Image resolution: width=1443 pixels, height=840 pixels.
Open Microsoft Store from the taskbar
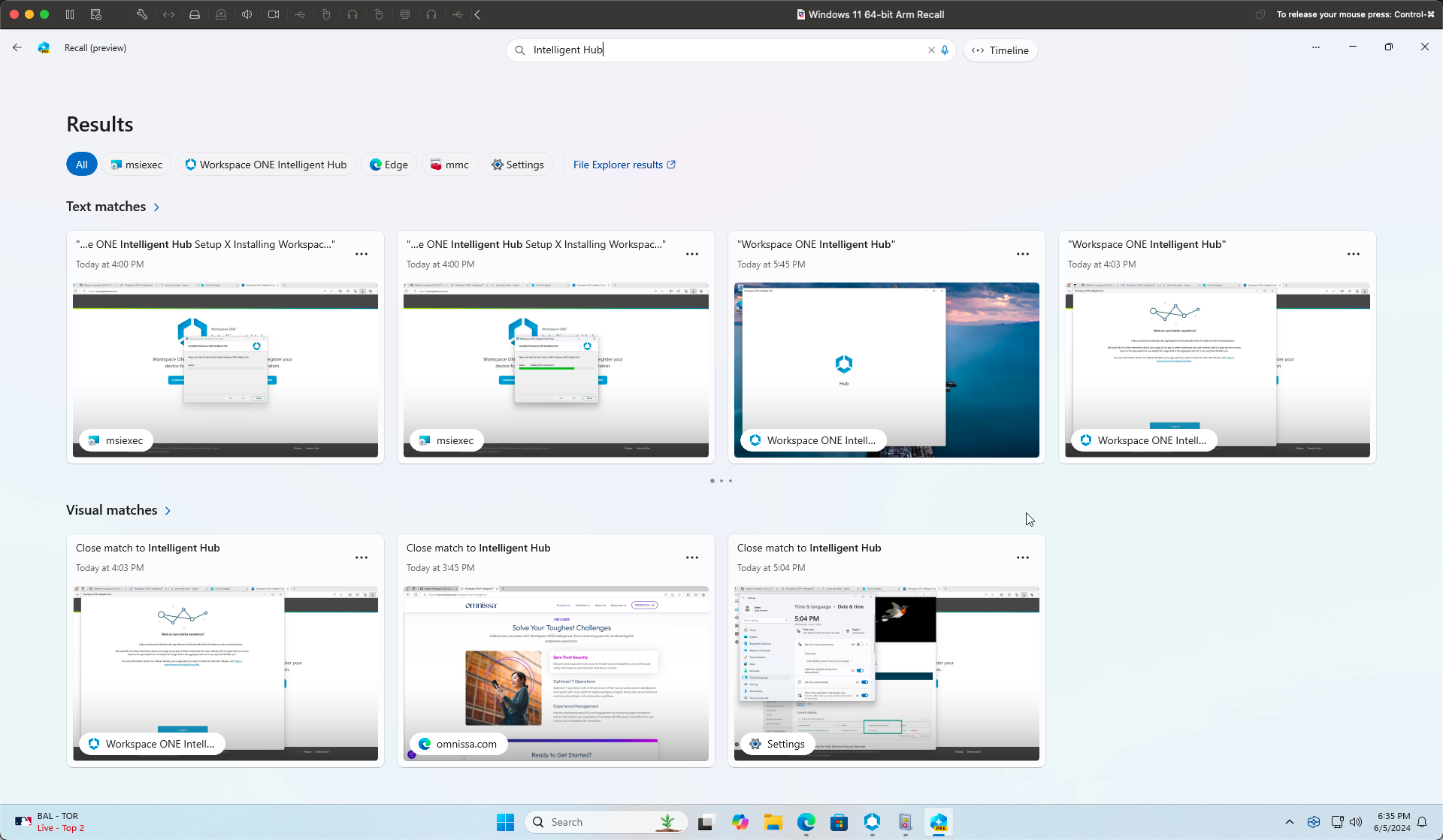(x=839, y=822)
